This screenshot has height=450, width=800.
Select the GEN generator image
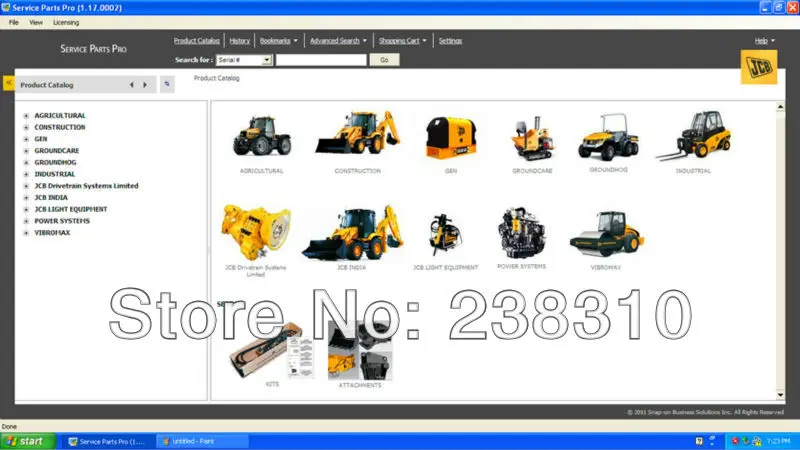tap(451, 138)
